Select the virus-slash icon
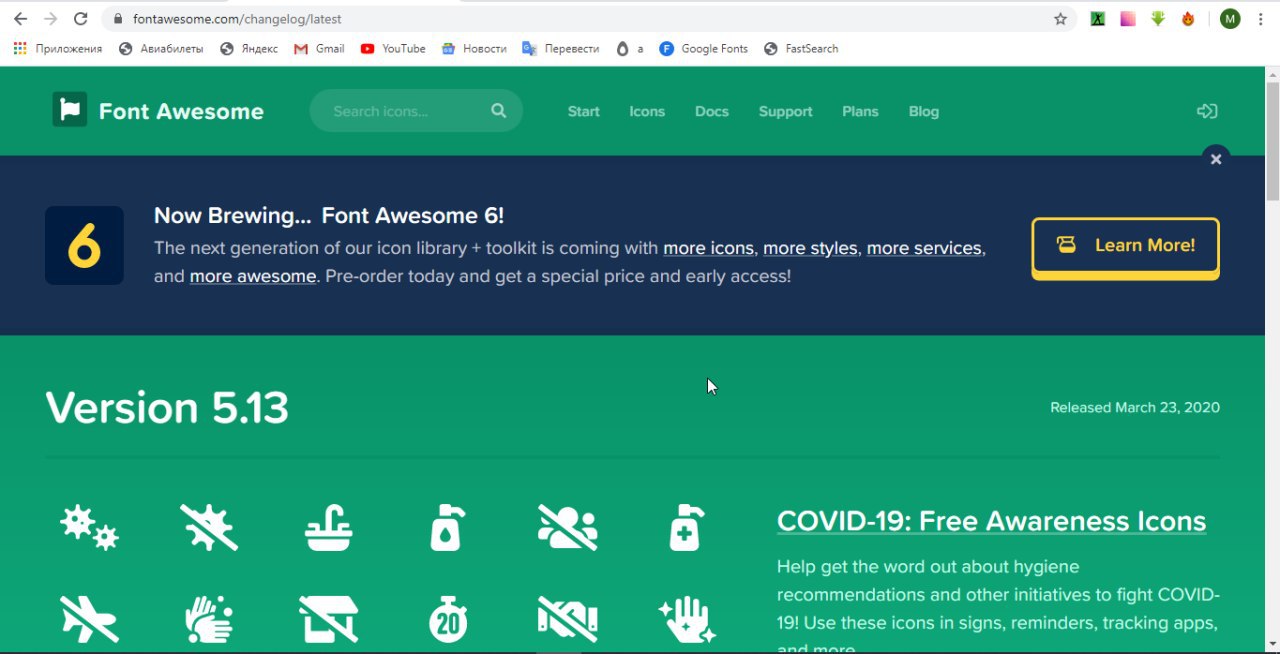 tap(209, 527)
